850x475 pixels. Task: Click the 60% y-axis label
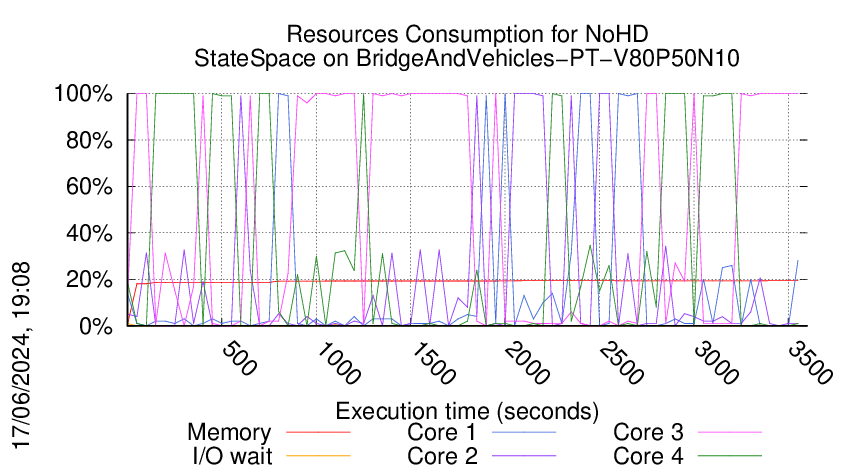click(x=89, y=187)
